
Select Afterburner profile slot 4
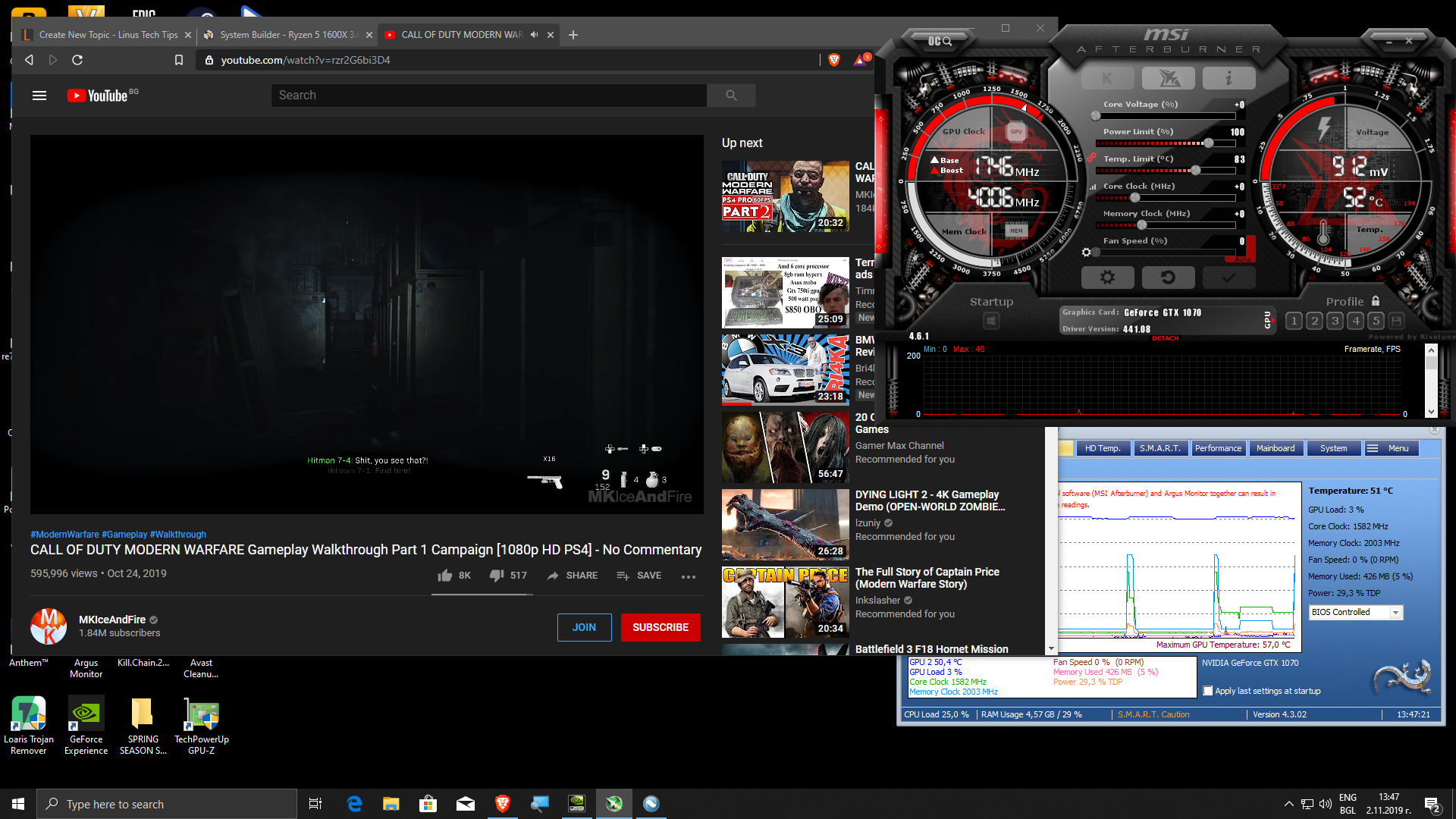click(x=1356, y=321)
